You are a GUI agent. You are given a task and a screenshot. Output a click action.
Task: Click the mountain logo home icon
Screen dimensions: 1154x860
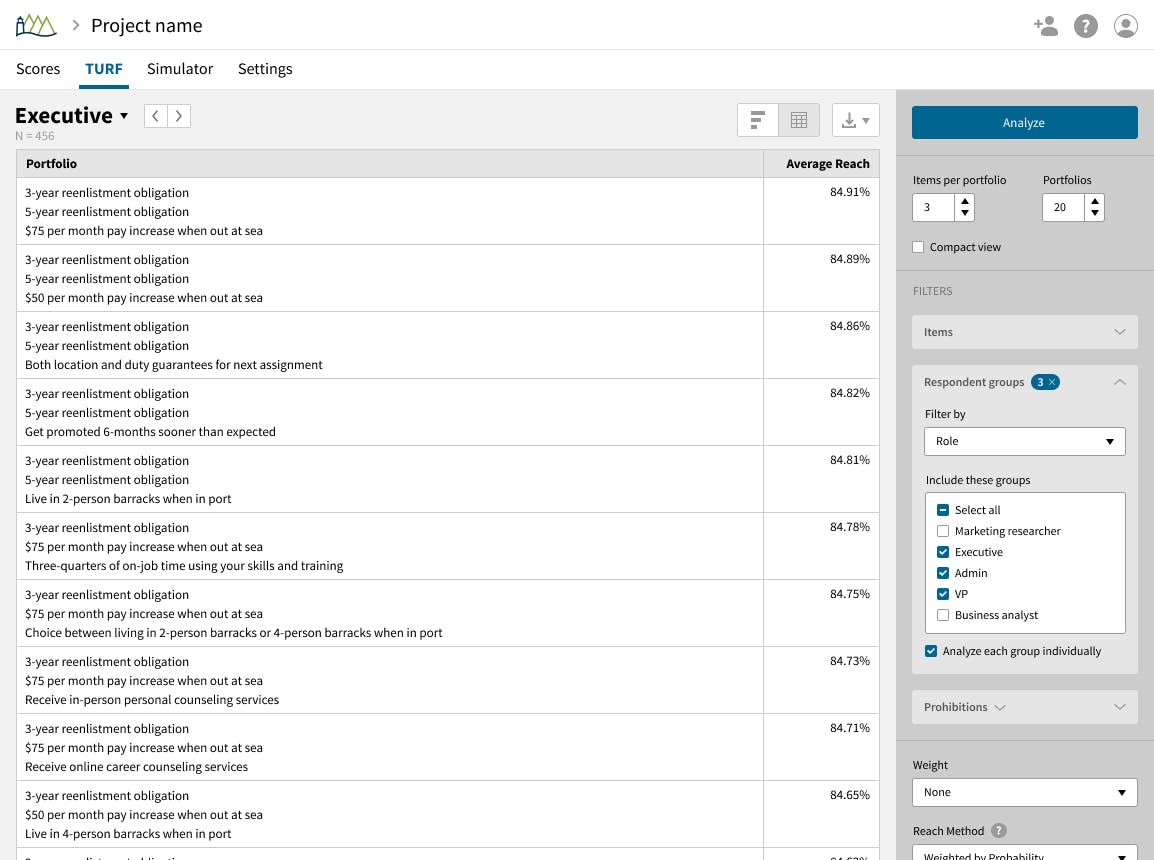click(x=35, y=25)
